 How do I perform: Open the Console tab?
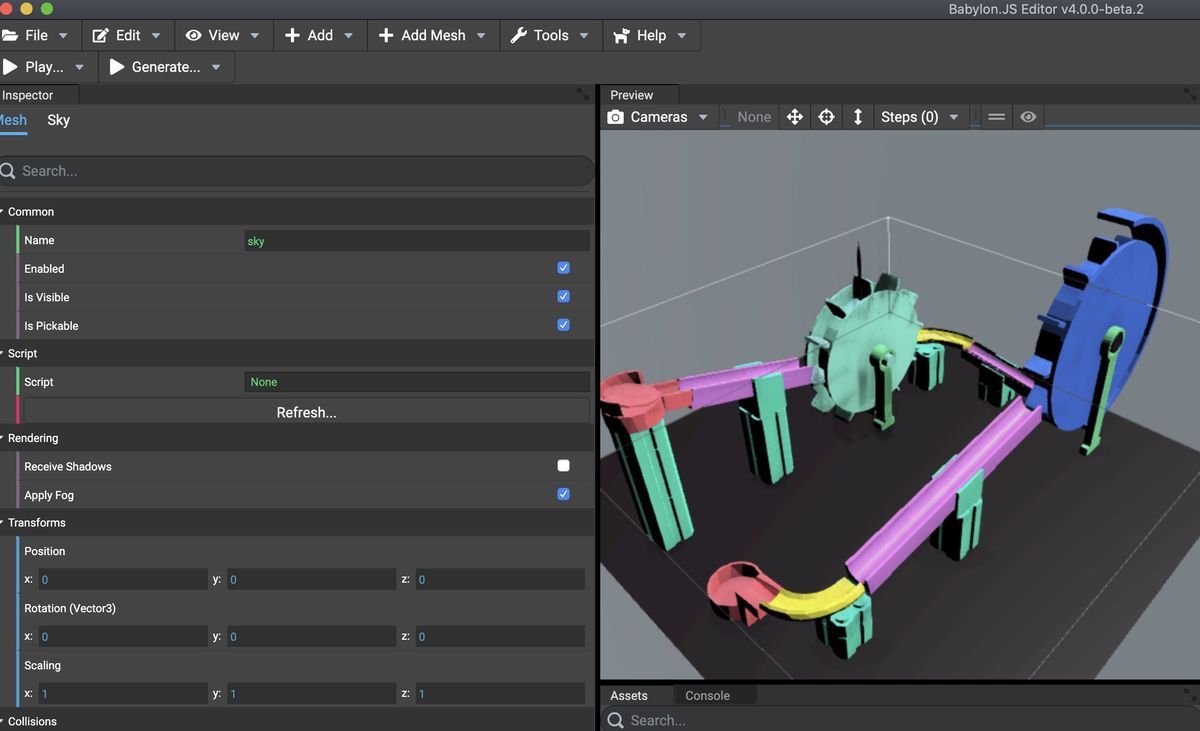pyautogui.click(x=708, y=695)
